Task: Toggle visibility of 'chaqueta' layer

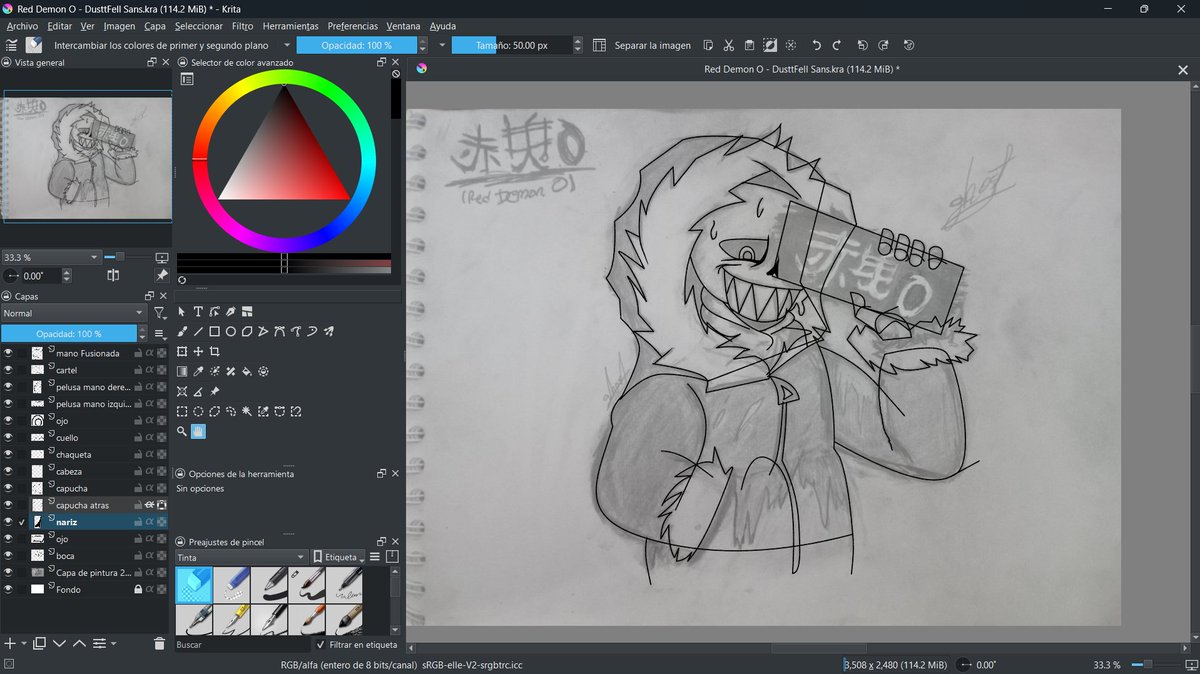Action: coord(8,455)
